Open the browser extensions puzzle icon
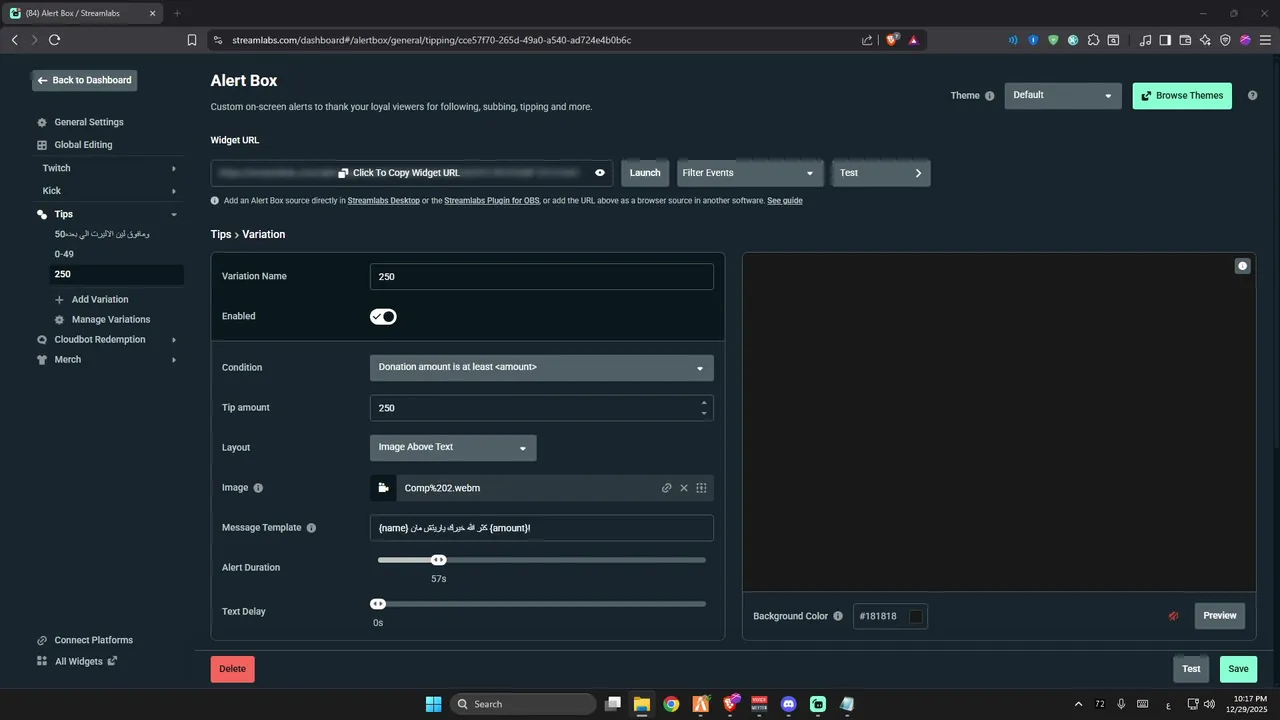 pos(1093,40)
